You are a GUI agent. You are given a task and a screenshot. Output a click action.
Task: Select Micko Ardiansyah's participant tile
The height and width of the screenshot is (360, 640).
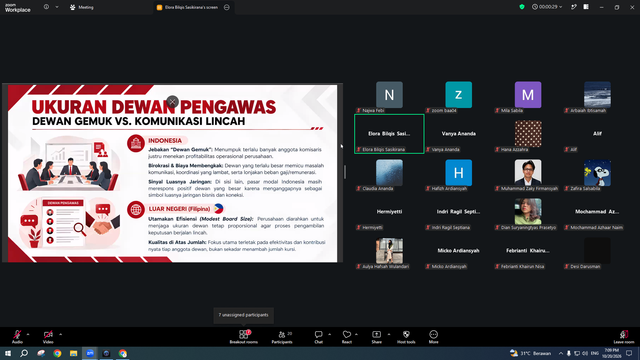pos(459,251)
